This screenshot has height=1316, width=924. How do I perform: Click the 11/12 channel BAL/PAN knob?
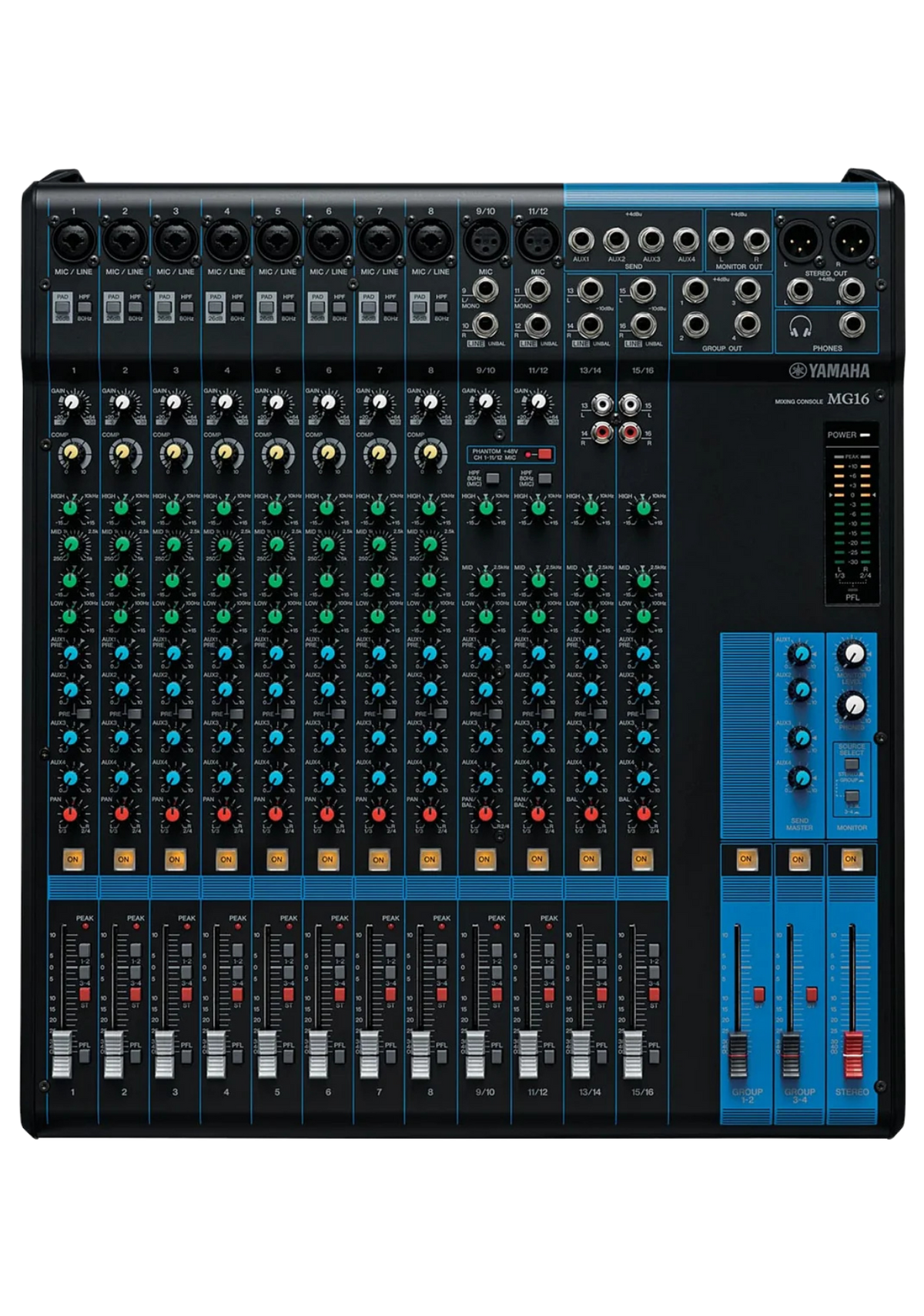point(537,813)
